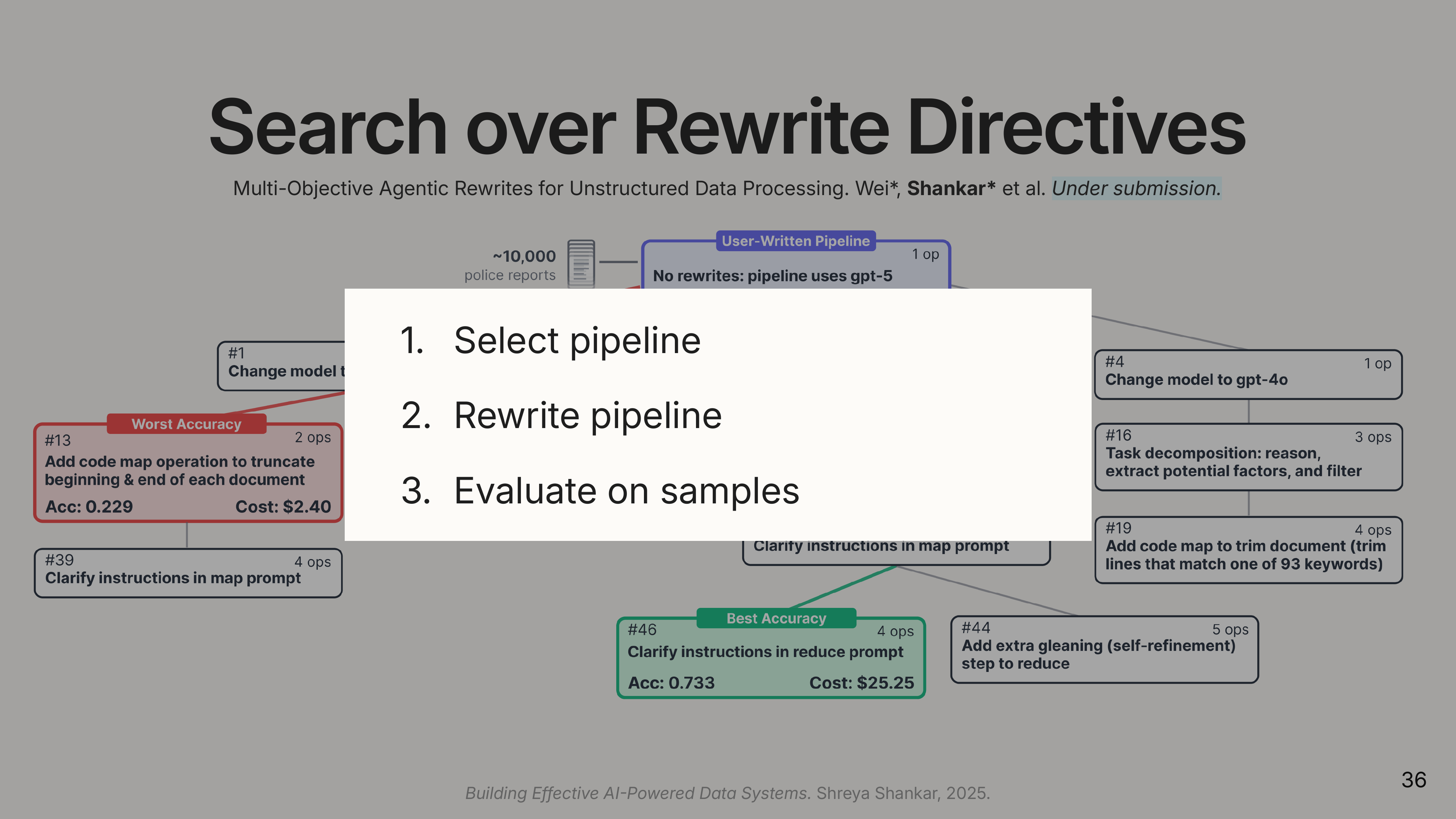Click node #1 Change model box
Image resolution: width=1456 pixels, height=819 pixels.
point(281,366)
